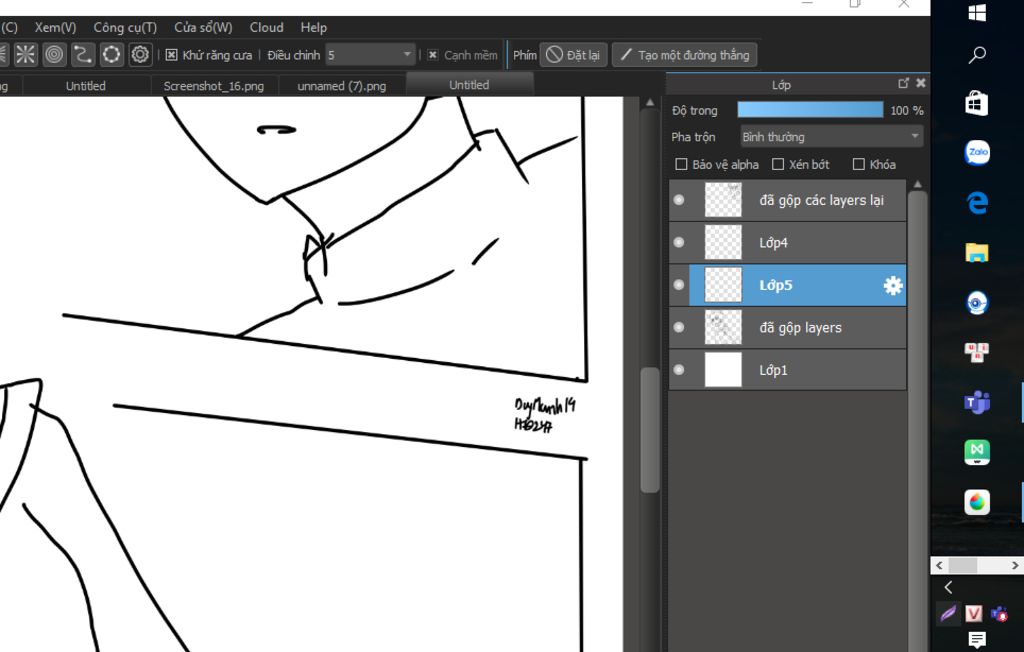This screenshot has width=1024, height=652.
Task: Show hidden system tray icons
Action: tap(948, 587)
